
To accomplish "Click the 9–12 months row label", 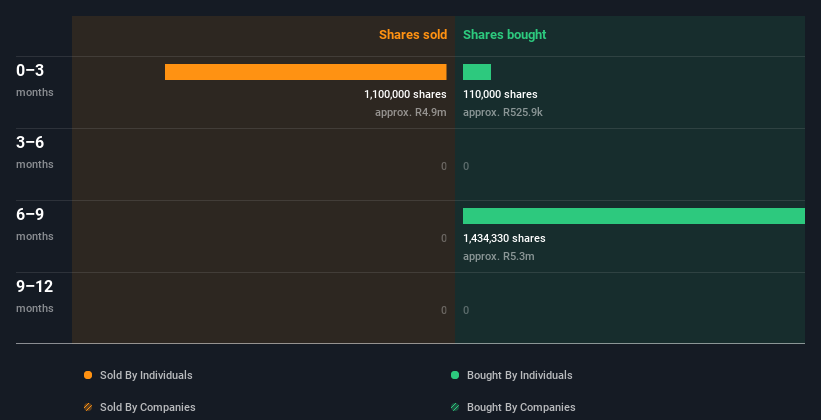I will [35, 296].
